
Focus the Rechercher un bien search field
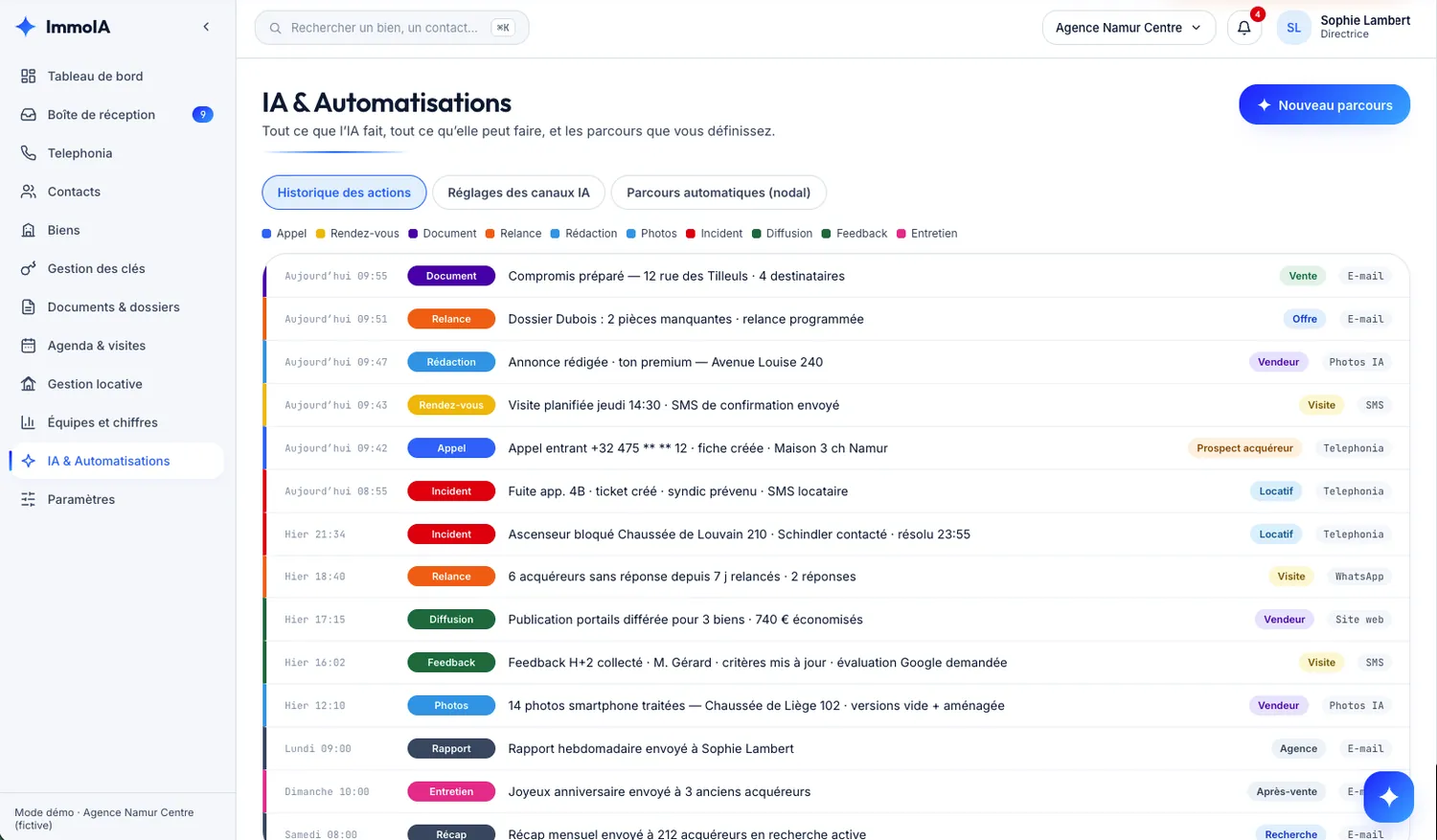point(392,28)
